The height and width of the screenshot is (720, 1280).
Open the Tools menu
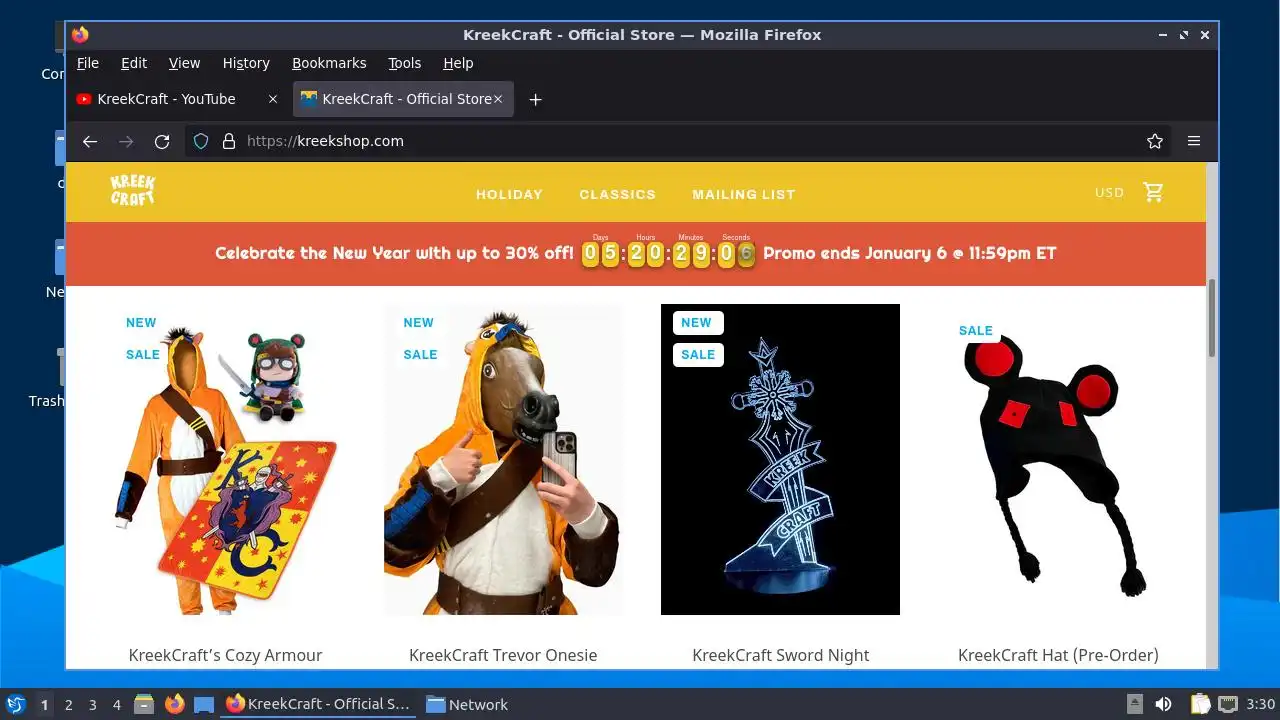tap(404, 63)
